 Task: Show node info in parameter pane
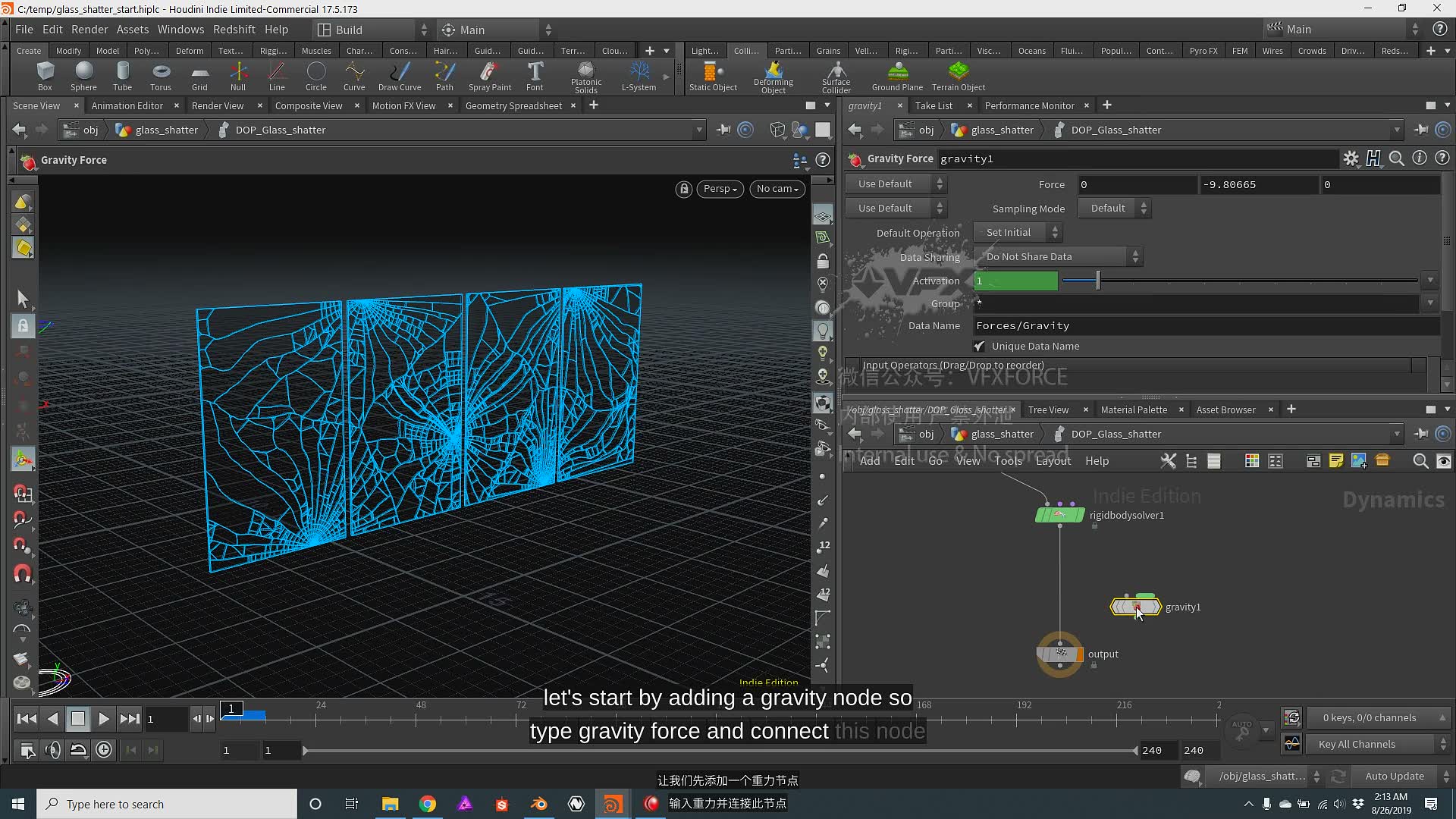coord(1420,158)
